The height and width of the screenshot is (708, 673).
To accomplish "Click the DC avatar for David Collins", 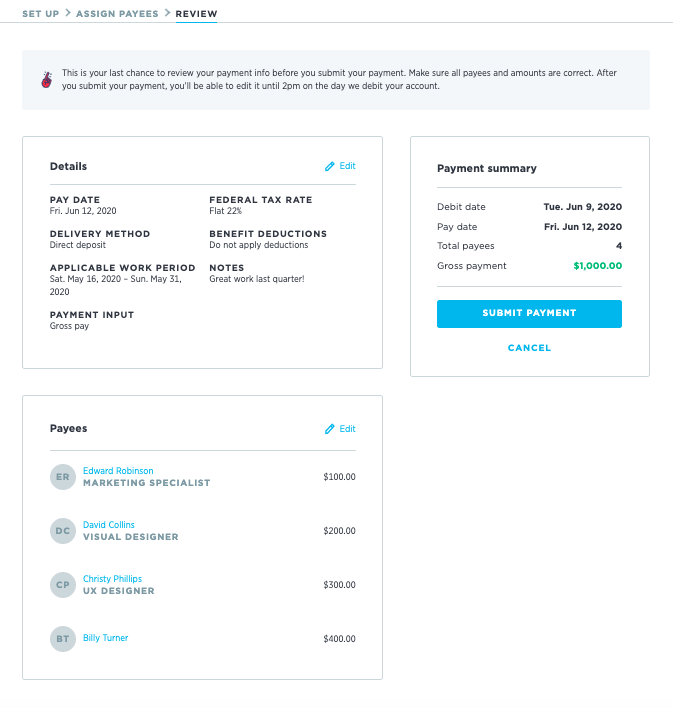I will click(63, 531).
